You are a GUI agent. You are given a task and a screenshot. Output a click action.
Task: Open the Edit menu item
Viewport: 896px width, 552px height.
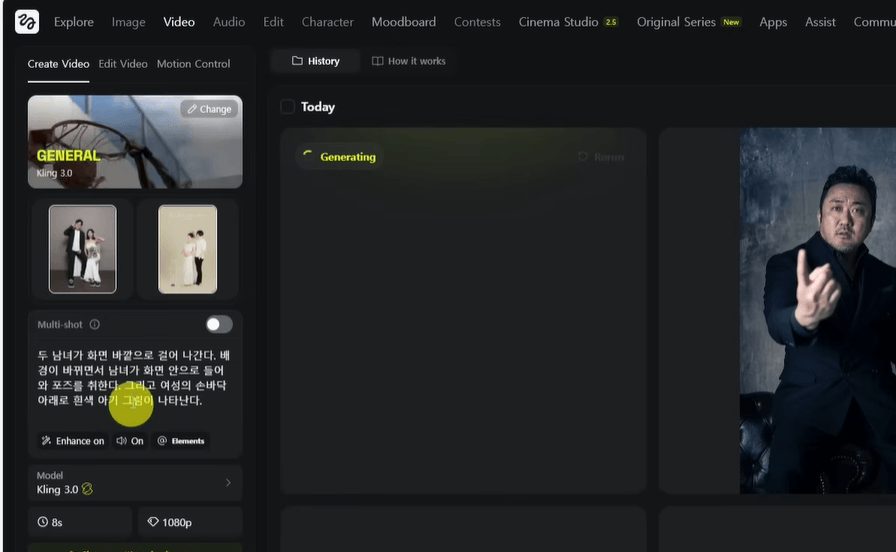click(x=273, y=22)
